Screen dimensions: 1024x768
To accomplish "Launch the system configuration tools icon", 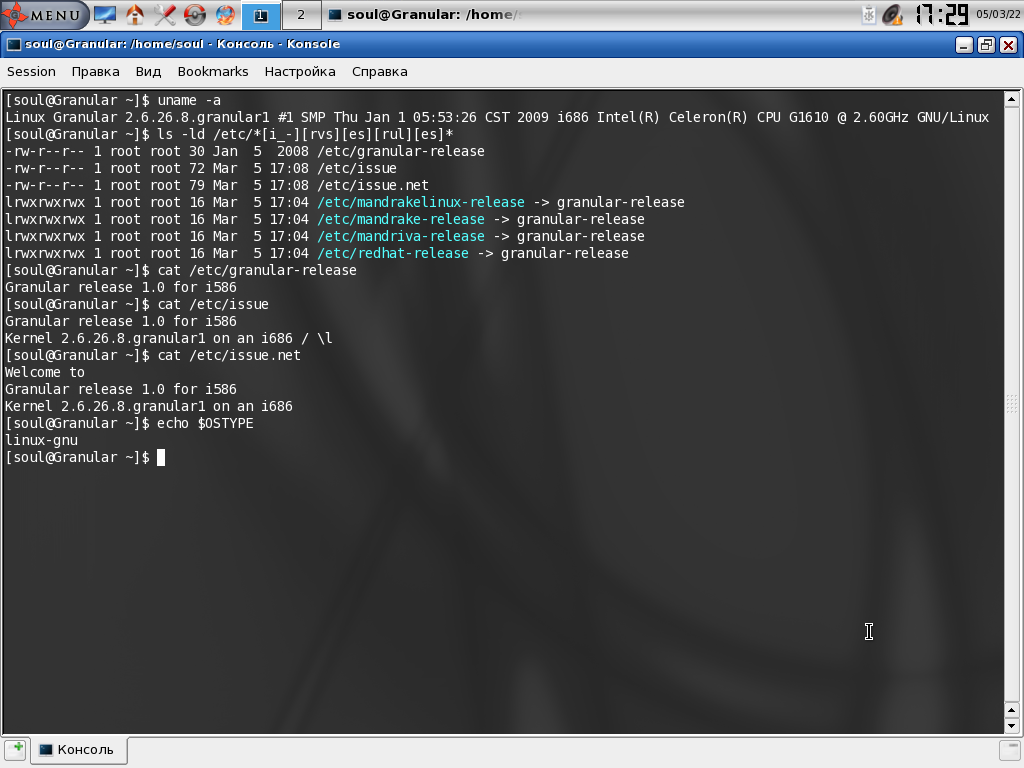I will click(x=165, y=14).
